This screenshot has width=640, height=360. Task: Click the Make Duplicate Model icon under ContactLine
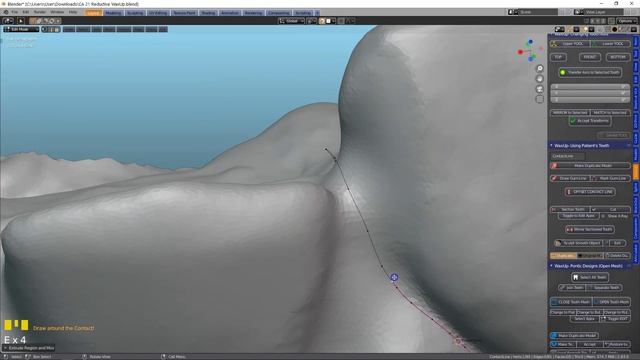tap(554, 166)
